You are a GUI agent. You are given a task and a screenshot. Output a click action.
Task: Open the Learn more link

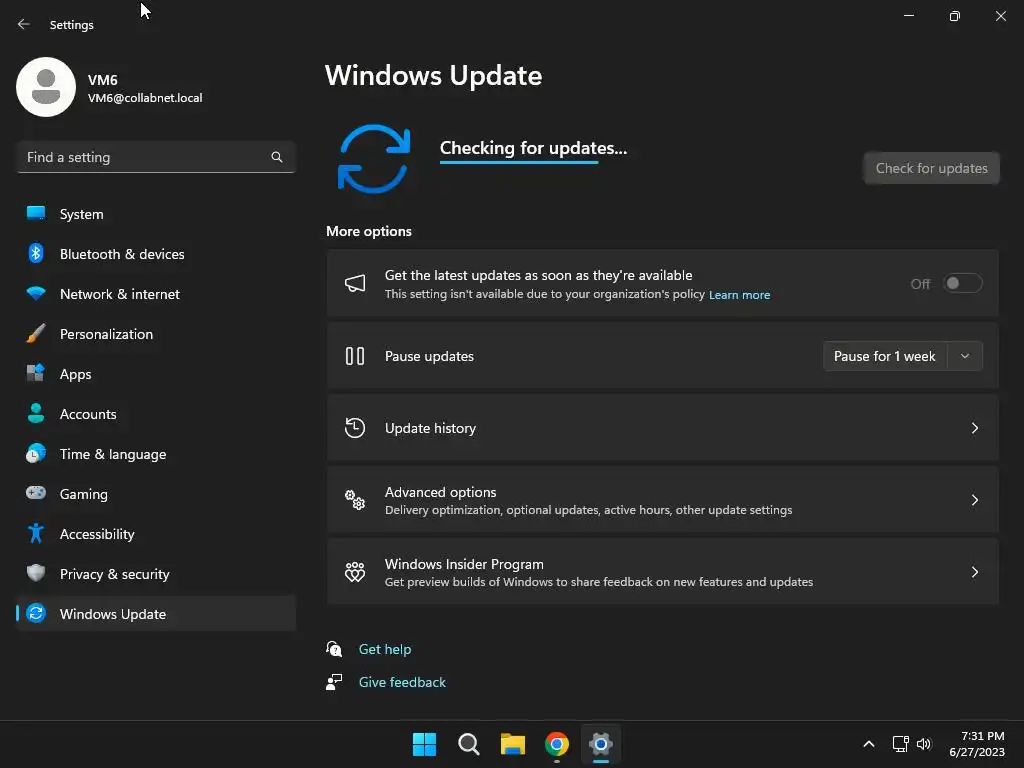click(x=739, y=295)
